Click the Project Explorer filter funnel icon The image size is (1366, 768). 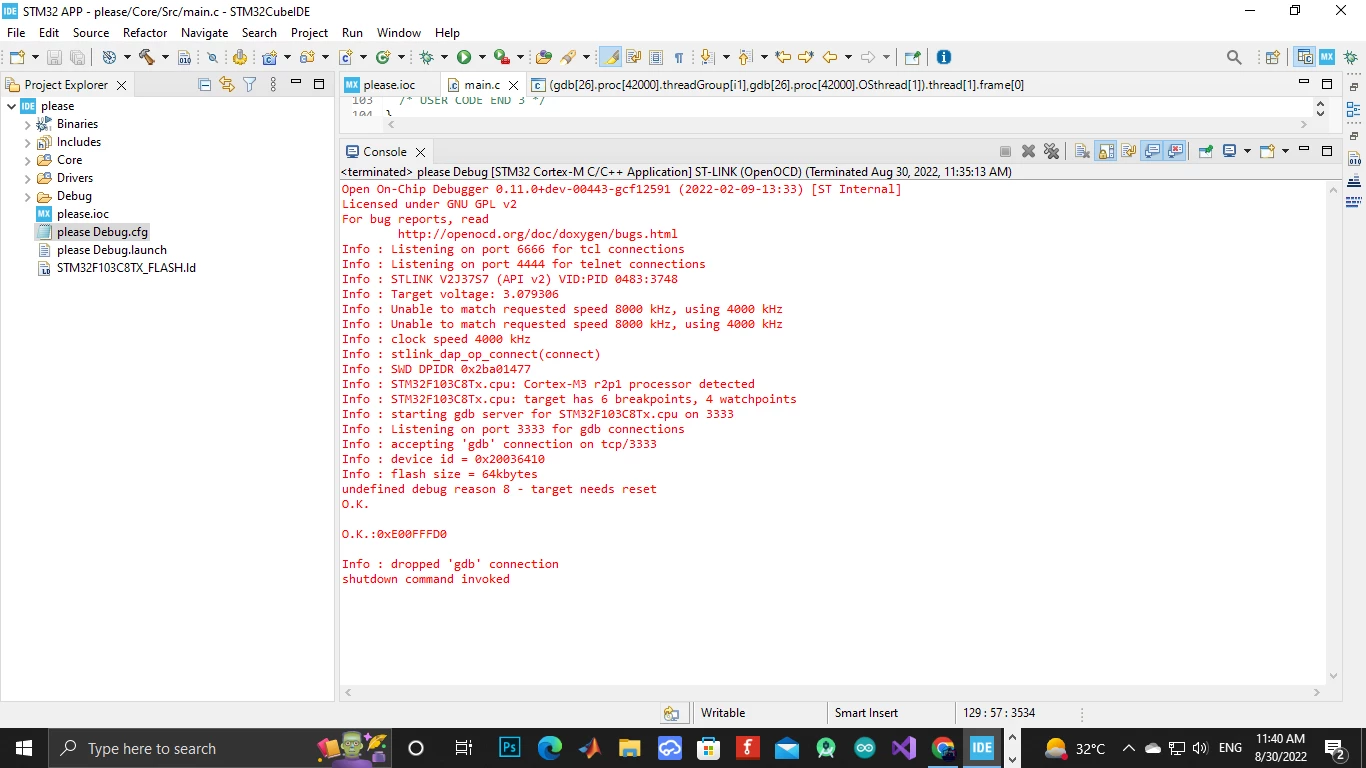250,85
